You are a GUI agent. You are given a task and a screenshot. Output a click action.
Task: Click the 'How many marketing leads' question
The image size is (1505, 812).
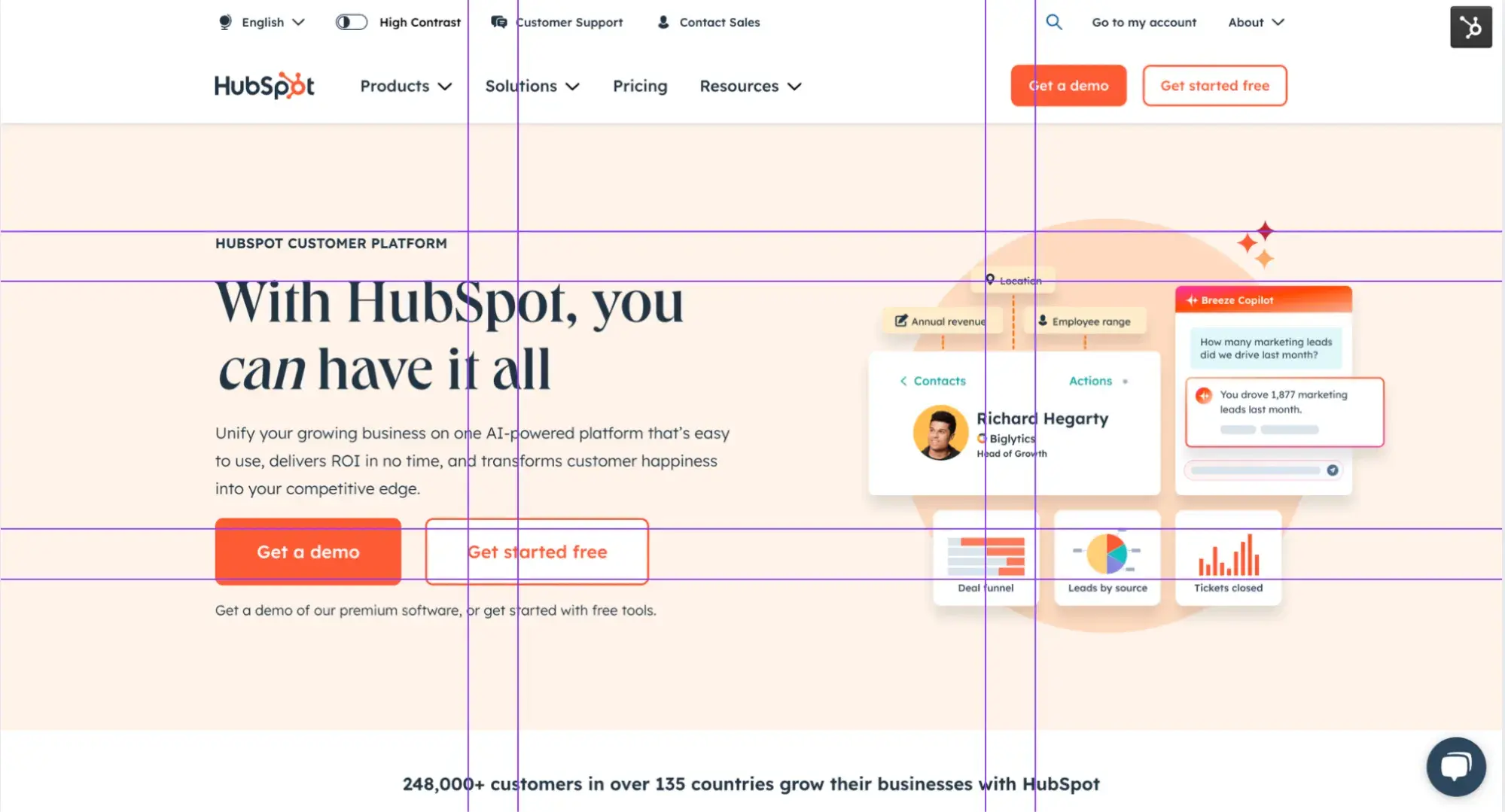[x=1266, y=348]
